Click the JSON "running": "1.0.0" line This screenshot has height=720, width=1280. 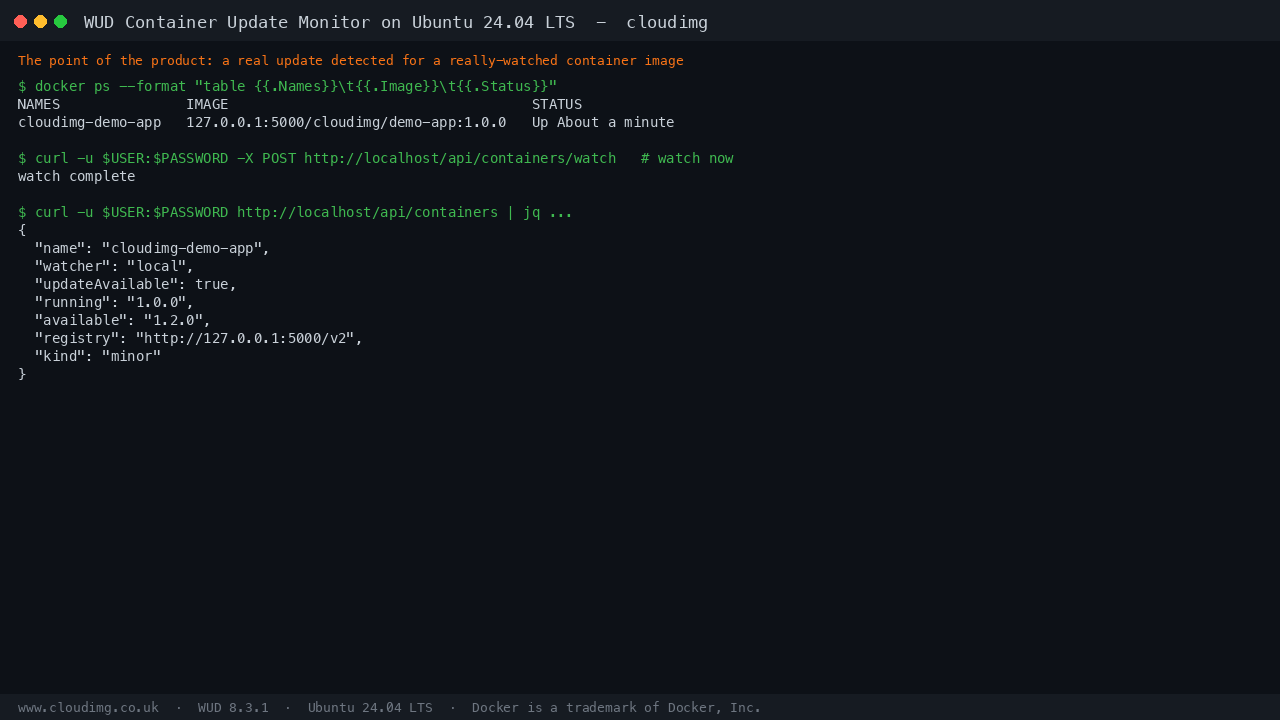click(114, 302)
